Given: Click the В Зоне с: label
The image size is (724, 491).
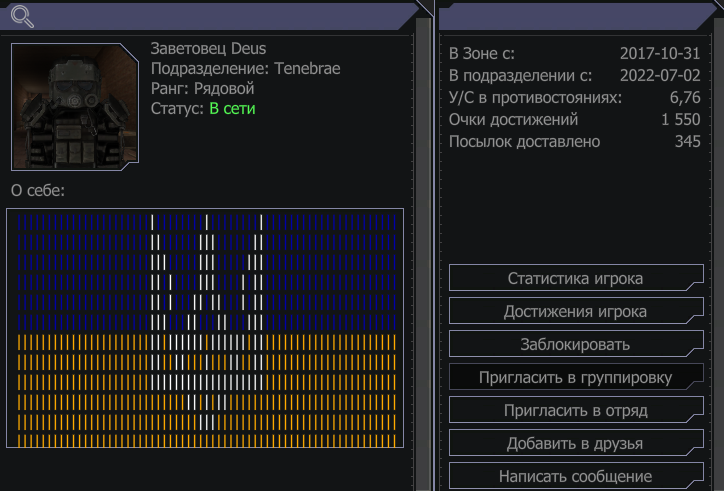Looking at the screenshot, I should tap(482, 54).
